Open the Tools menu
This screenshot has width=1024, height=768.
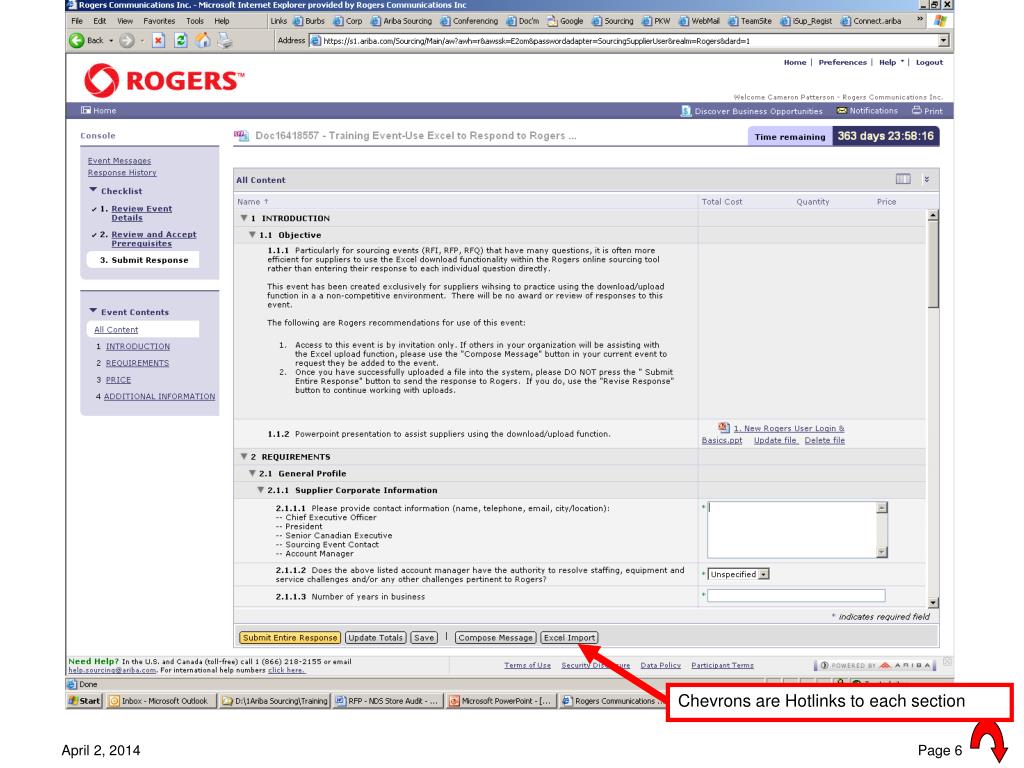coord(195,21)
